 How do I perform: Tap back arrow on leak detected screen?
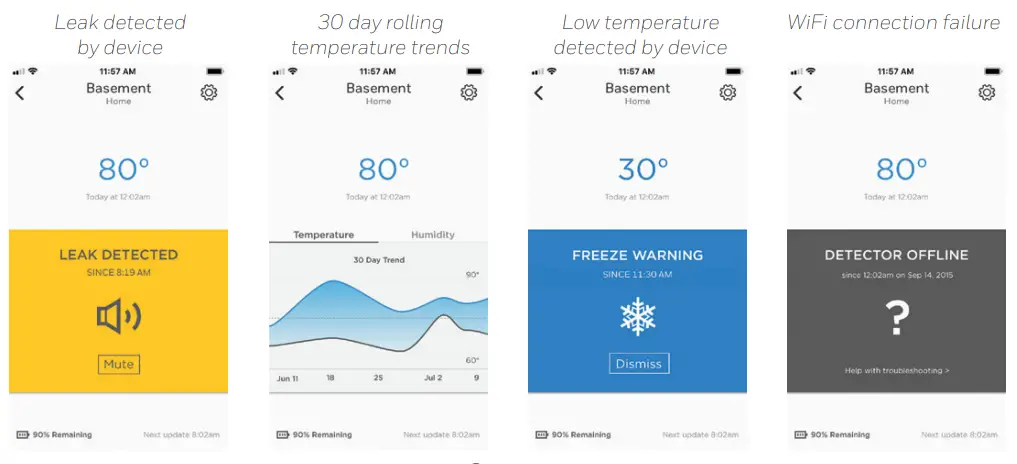20,93
